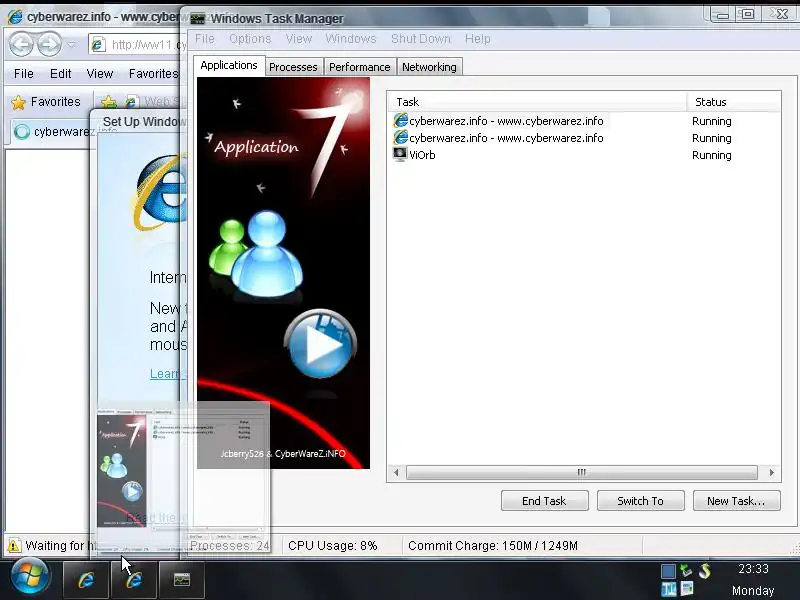This screenshot has height=600, width=800.
Task: Select second cyberwarez.info task row
Action: [584, 138]
